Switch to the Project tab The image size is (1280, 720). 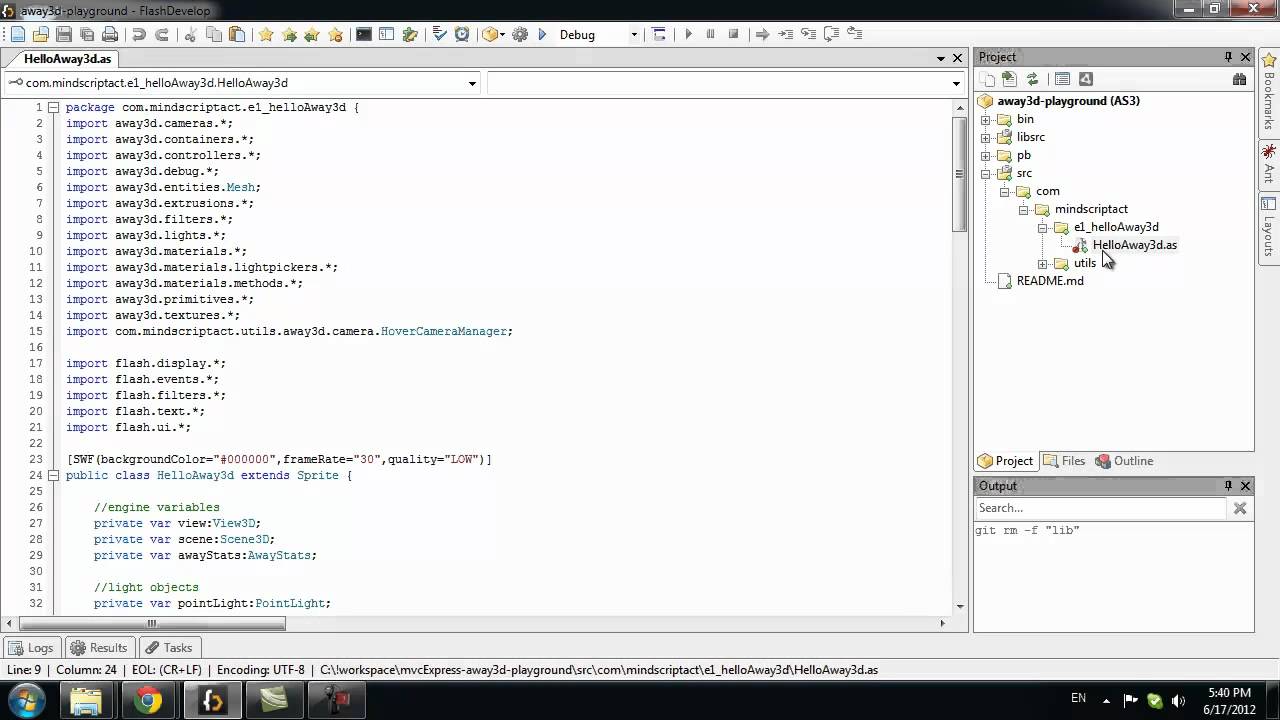1006,461
